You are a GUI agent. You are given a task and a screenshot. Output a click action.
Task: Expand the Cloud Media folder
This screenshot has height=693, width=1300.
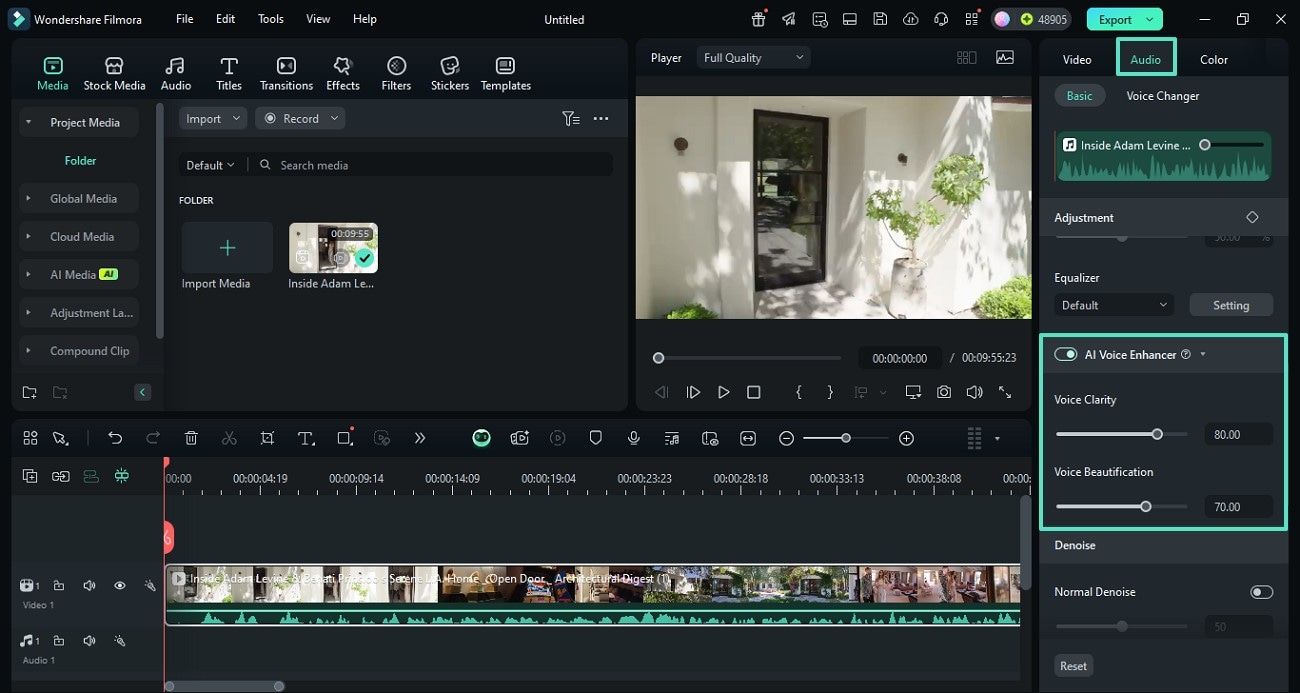tap(28, 236)
